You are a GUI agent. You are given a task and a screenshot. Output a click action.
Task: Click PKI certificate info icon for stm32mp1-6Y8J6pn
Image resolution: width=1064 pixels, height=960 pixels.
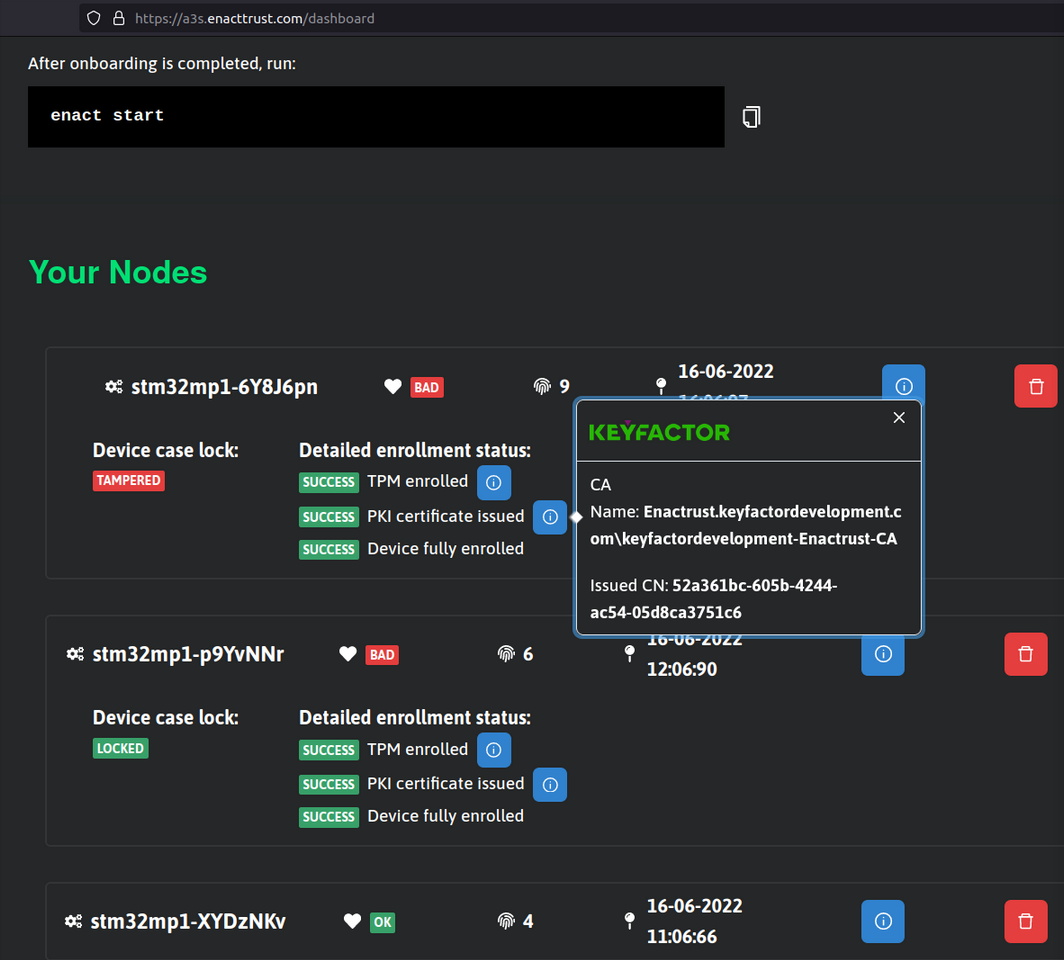(549, 517)
